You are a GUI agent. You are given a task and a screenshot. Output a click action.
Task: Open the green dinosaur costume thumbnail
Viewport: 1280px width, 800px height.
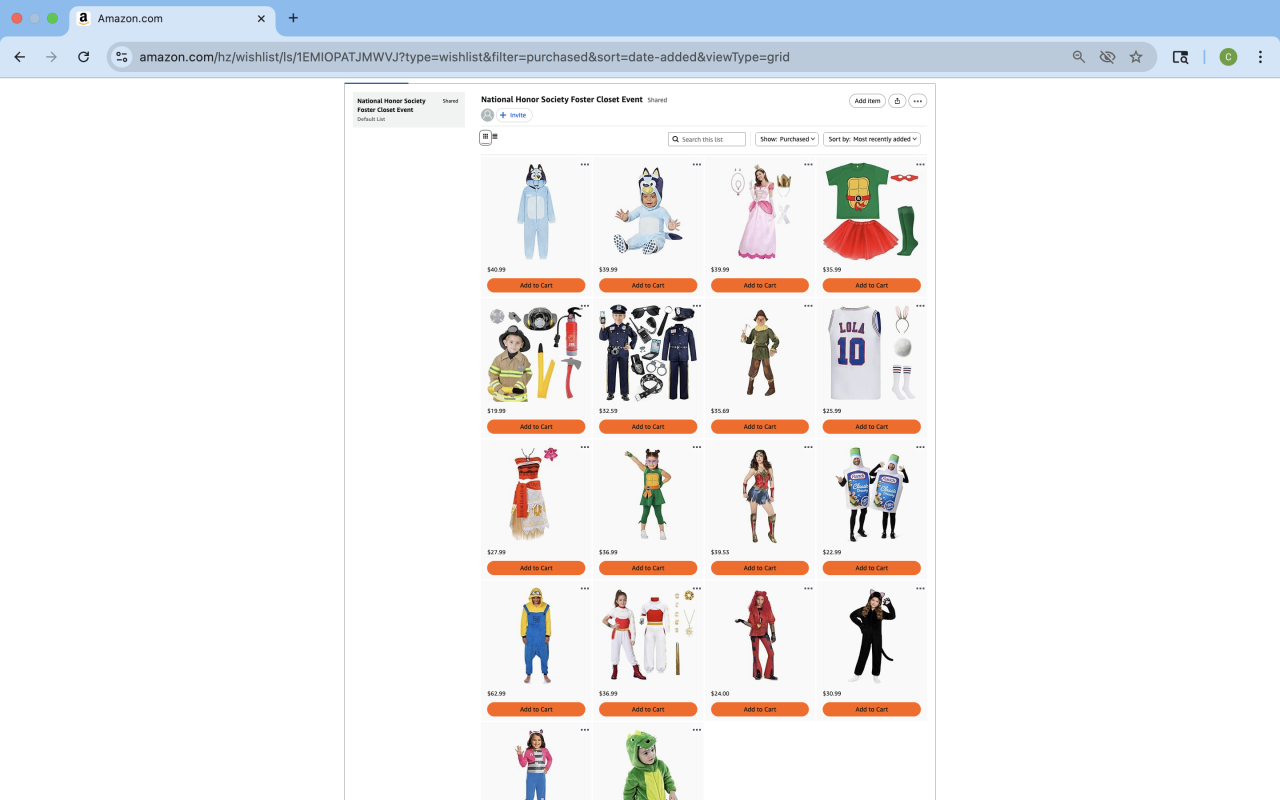point(648,765)
